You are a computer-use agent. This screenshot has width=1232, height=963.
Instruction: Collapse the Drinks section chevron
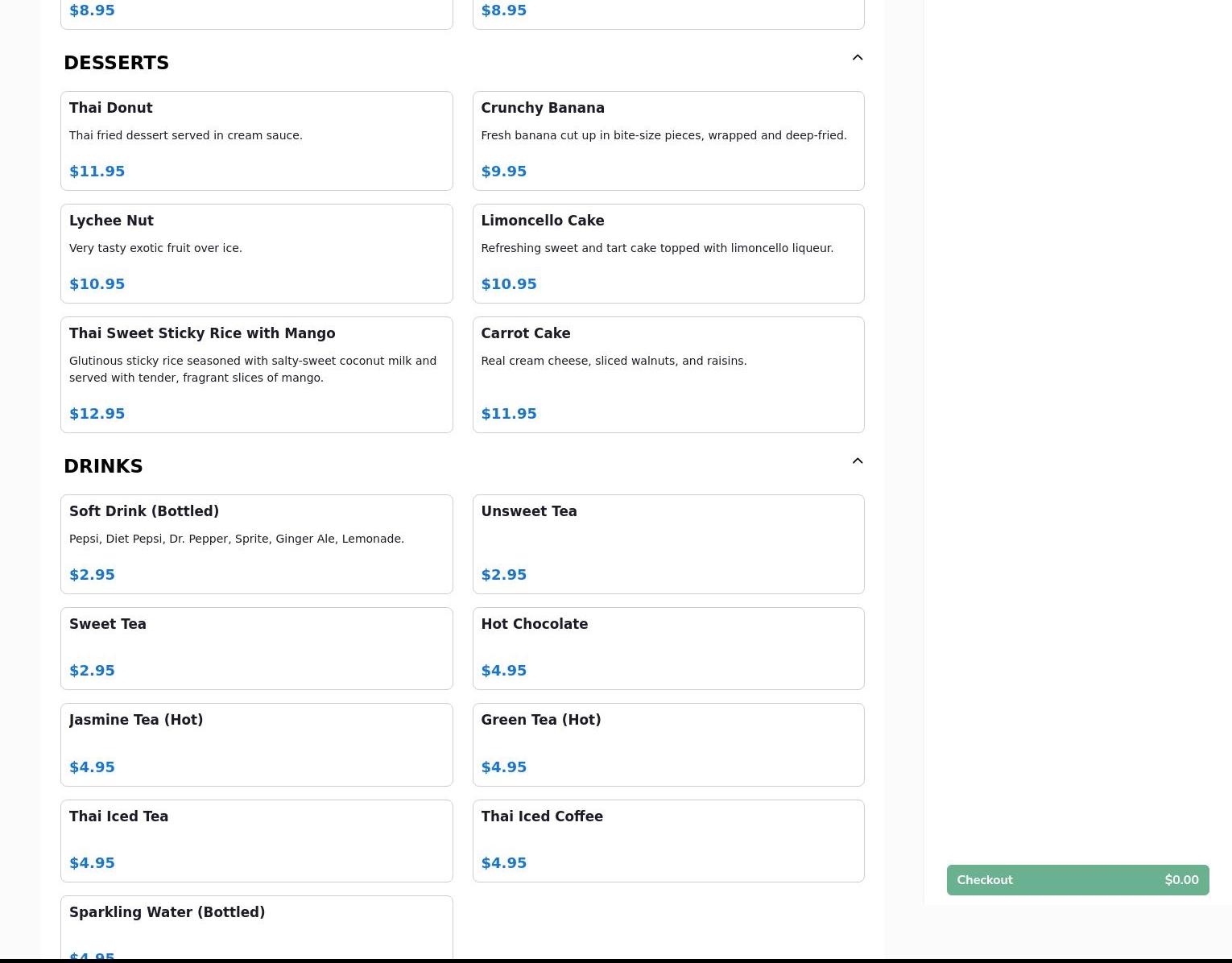pos(857,461)
